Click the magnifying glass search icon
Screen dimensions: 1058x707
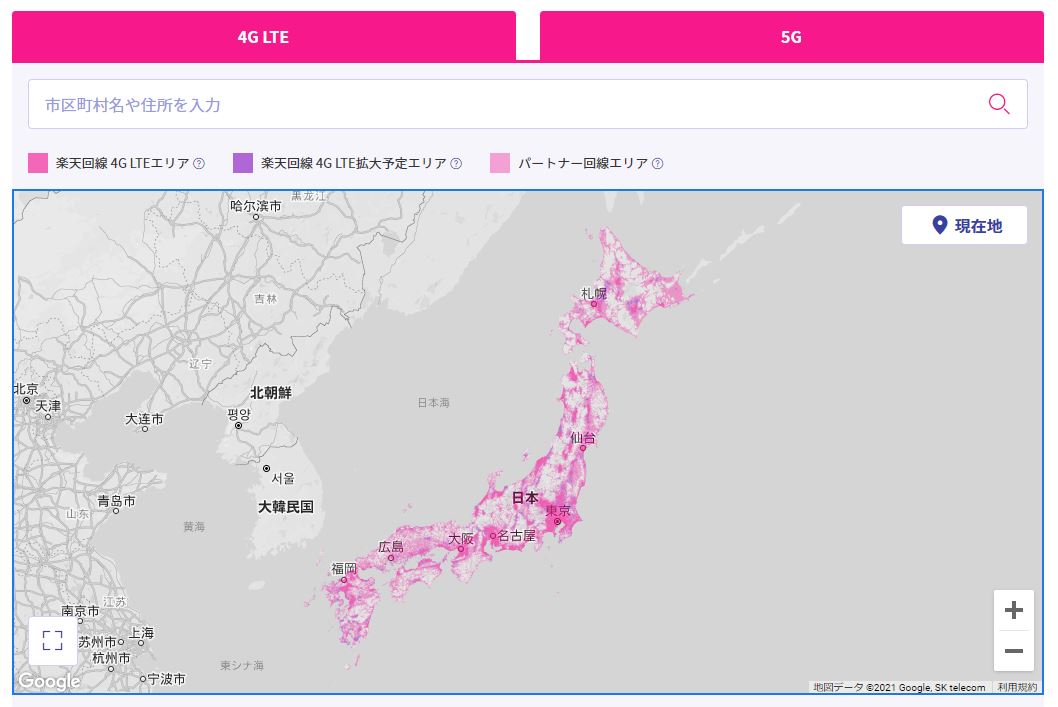(x=999, y=104)
